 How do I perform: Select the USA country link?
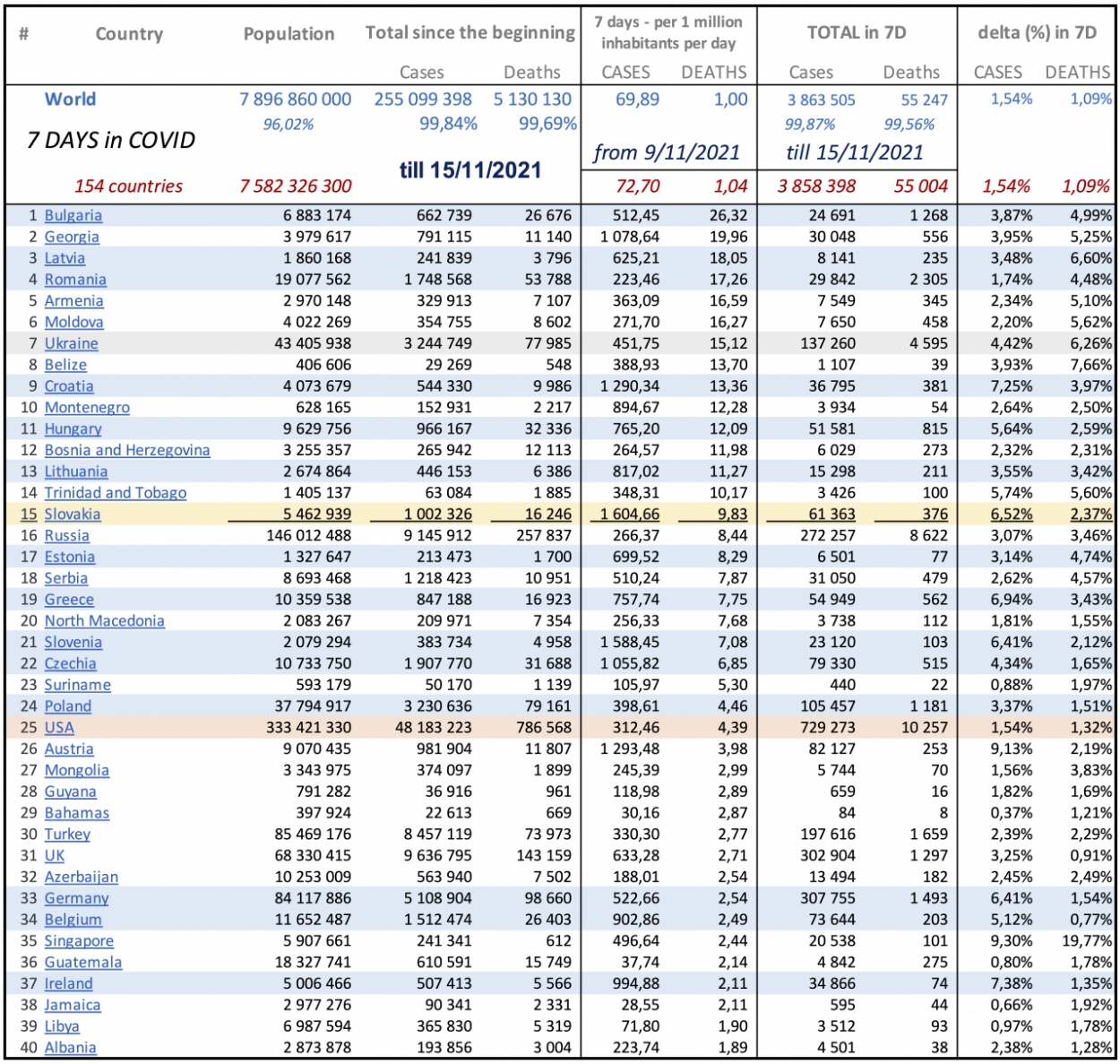59,728
